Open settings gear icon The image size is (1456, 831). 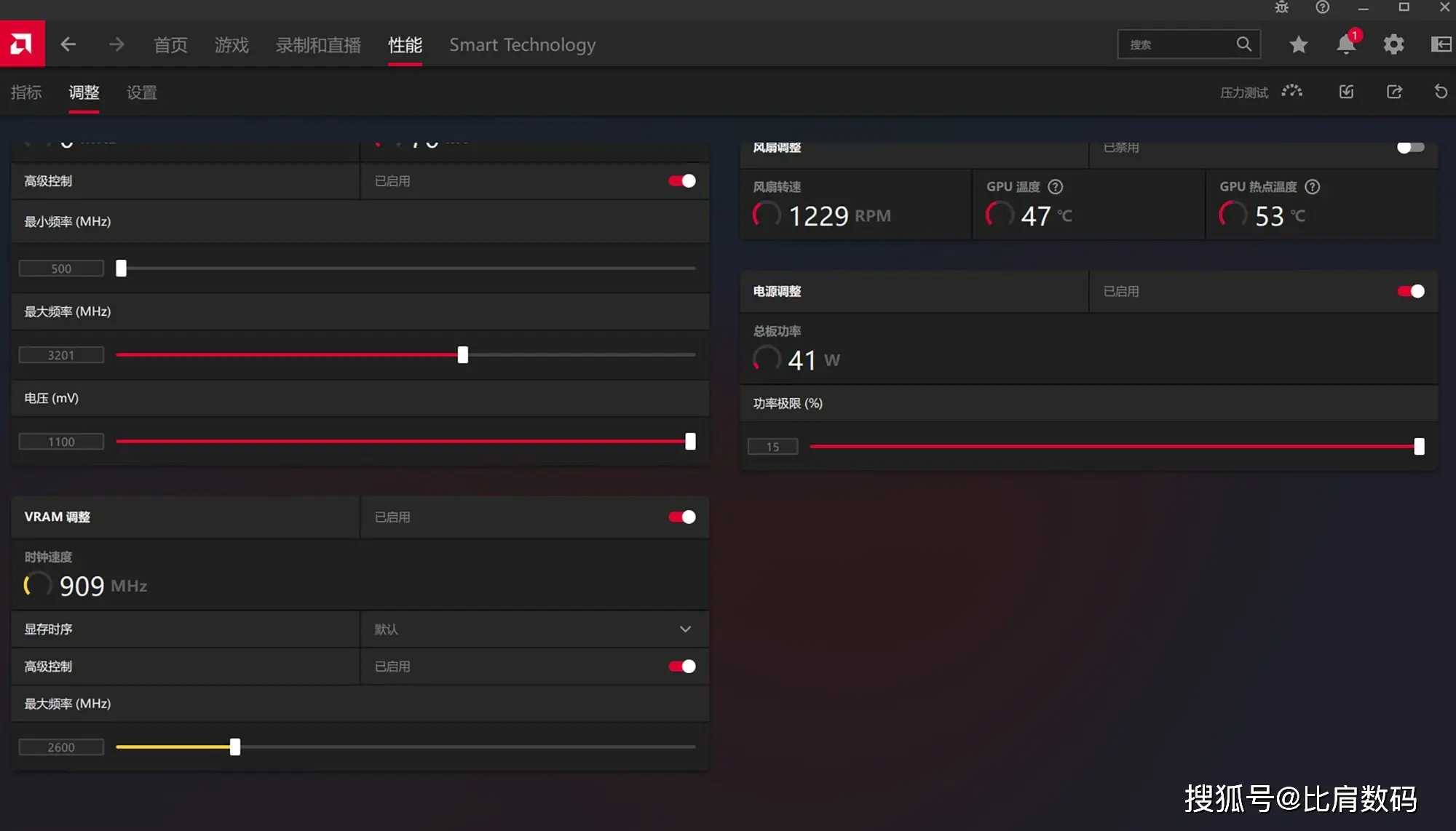(x=1393, y=44)
